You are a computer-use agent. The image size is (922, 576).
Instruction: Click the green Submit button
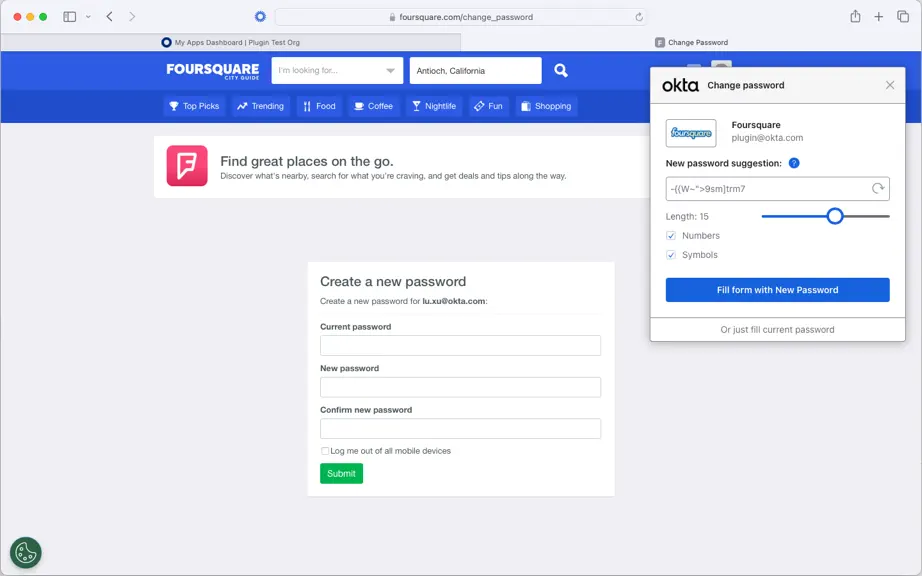(x=341, y=473)
